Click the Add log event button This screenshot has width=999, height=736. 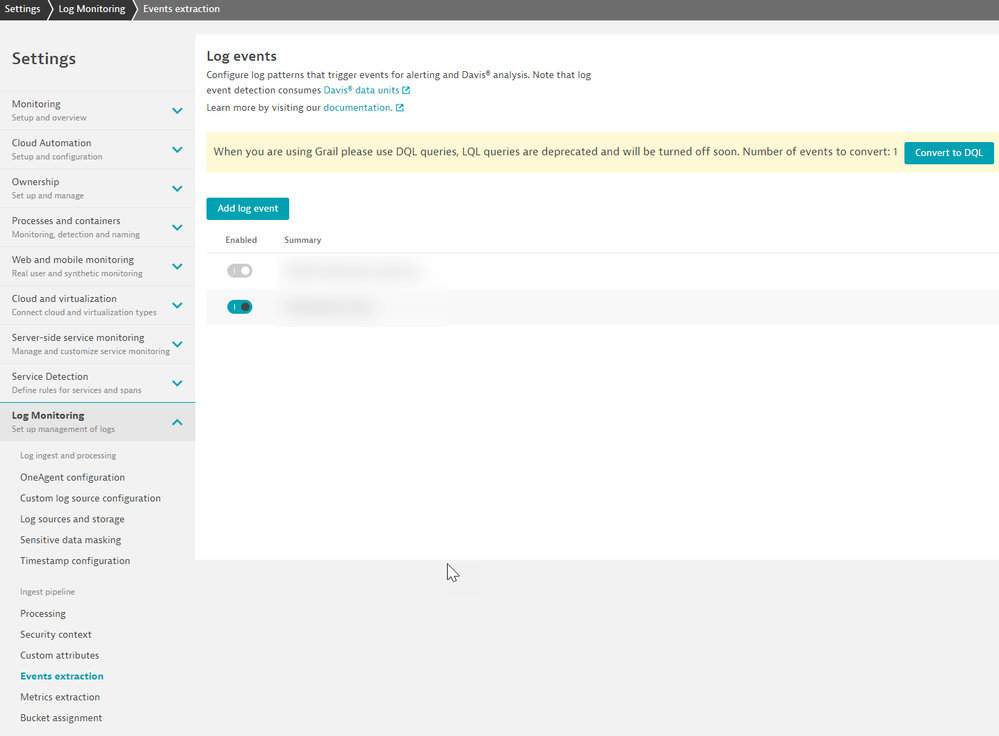tap(247, 208)
